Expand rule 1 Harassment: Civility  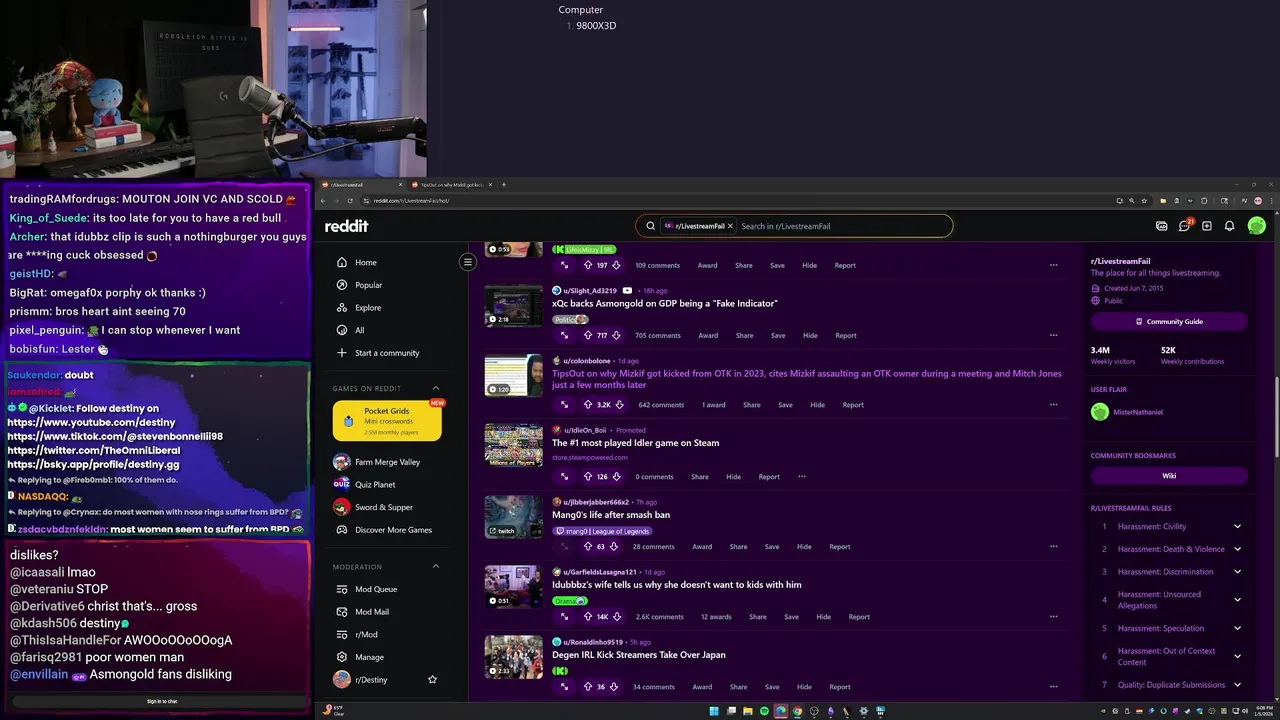[x=1237, y=526]
